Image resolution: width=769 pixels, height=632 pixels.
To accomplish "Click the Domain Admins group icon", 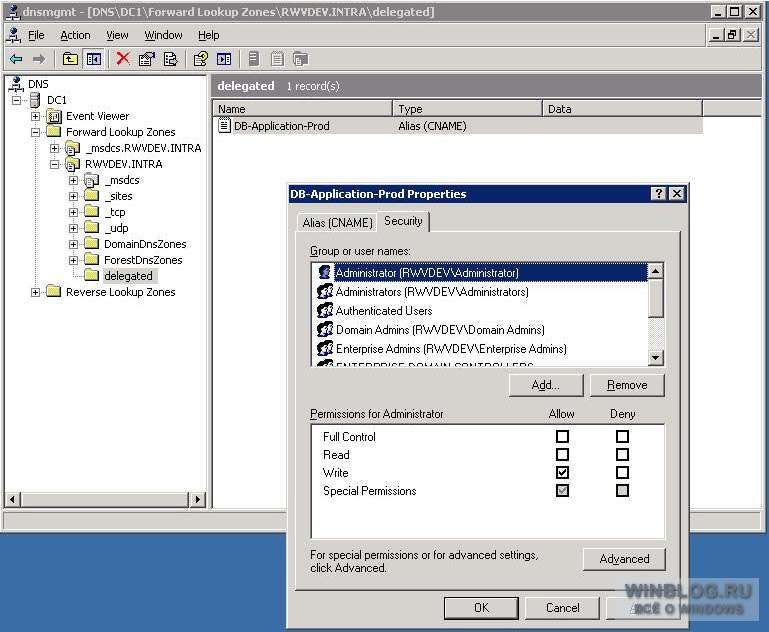I will click(x=325, y=329).
